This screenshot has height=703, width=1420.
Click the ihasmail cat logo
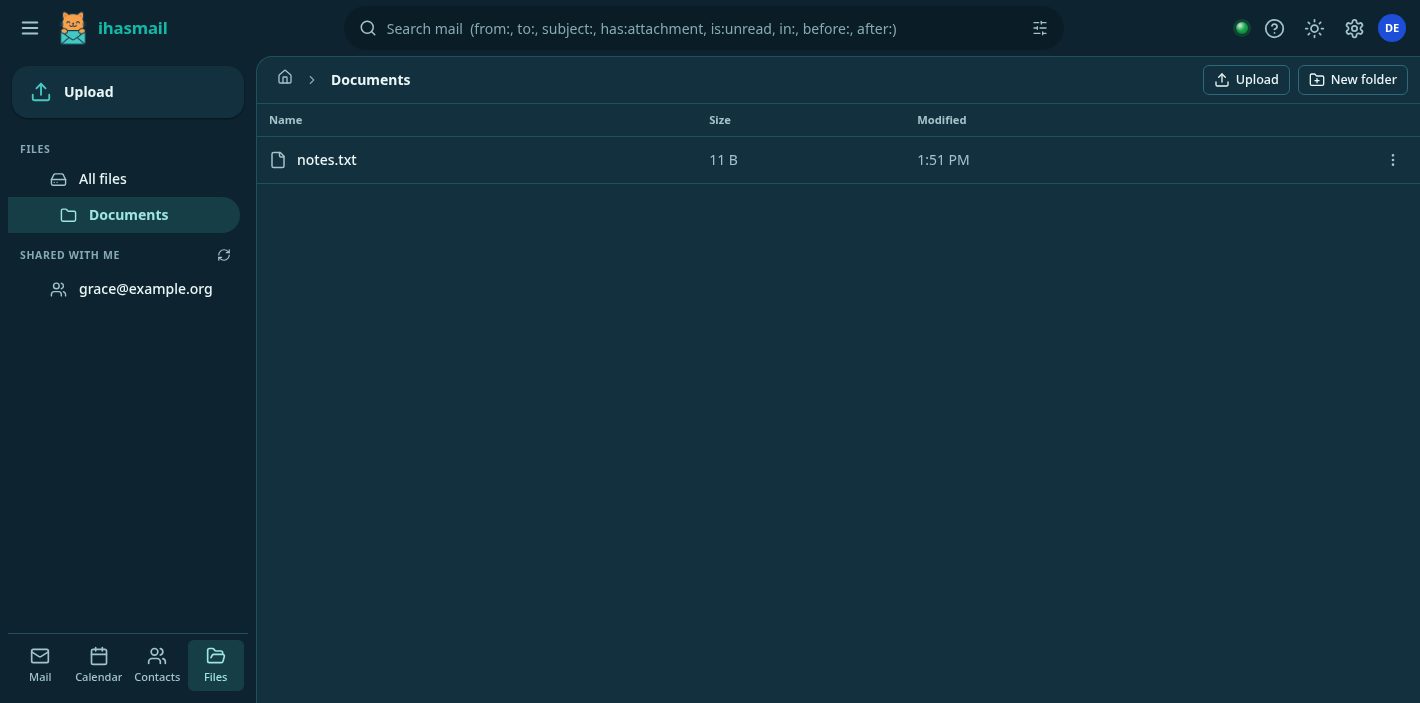72,28
